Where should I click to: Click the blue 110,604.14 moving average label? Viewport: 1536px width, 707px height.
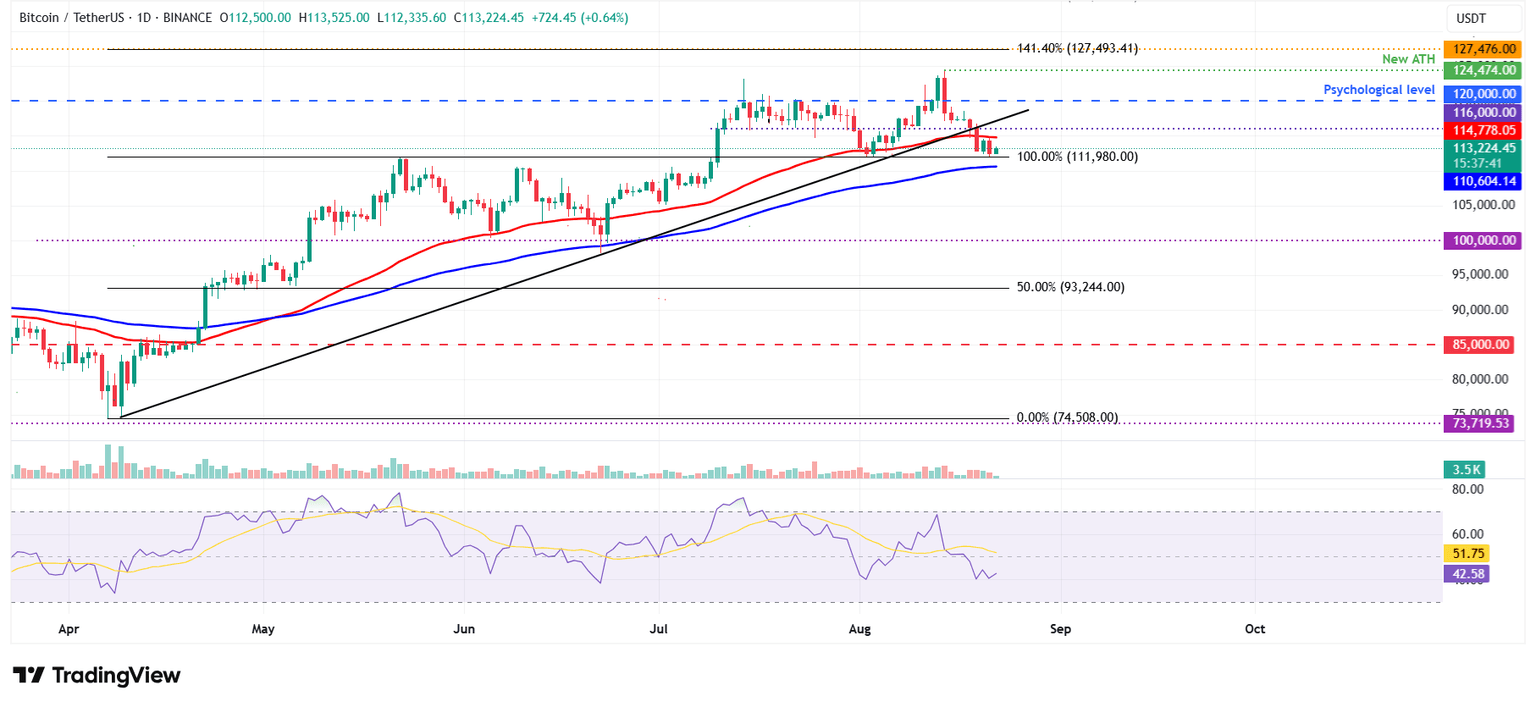[1483, 181]
